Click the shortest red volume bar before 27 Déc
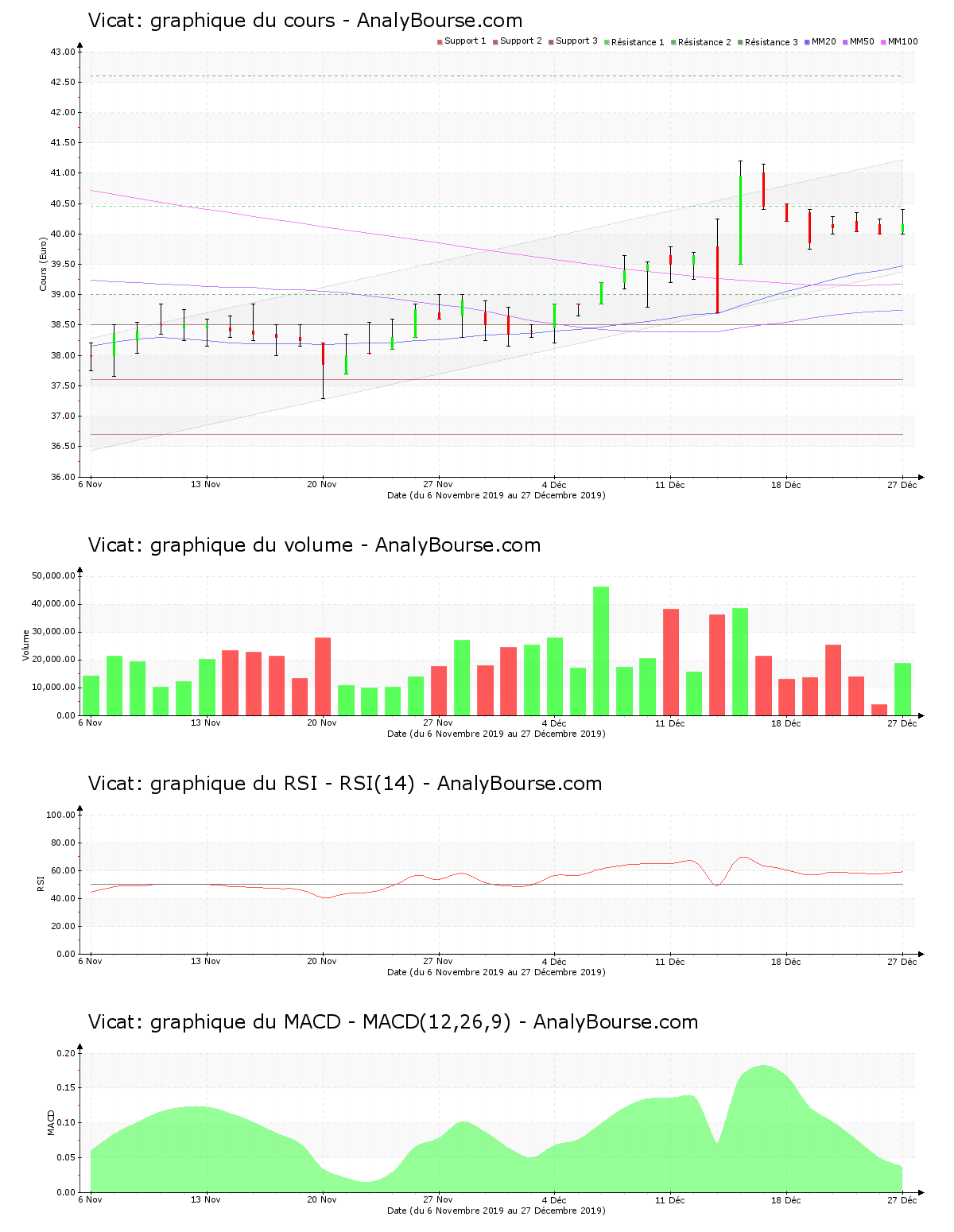 [879, 710]
